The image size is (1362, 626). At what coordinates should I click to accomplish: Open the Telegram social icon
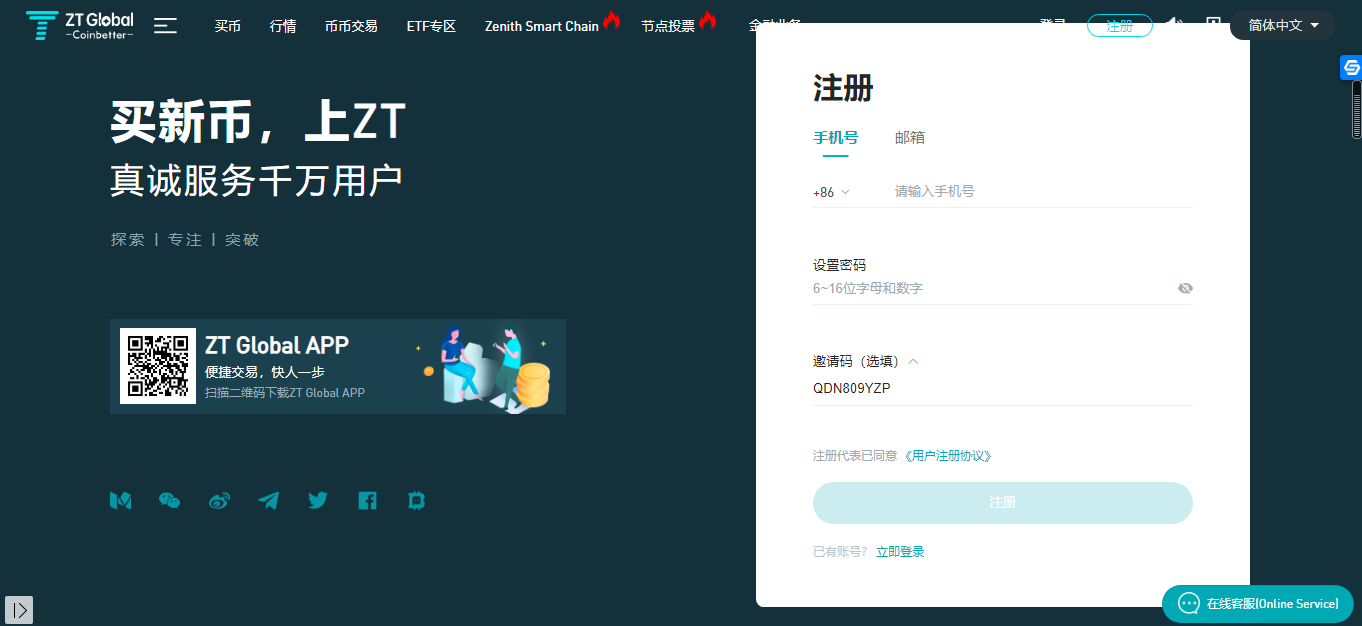pyautogui.click(x=268, y=501)
